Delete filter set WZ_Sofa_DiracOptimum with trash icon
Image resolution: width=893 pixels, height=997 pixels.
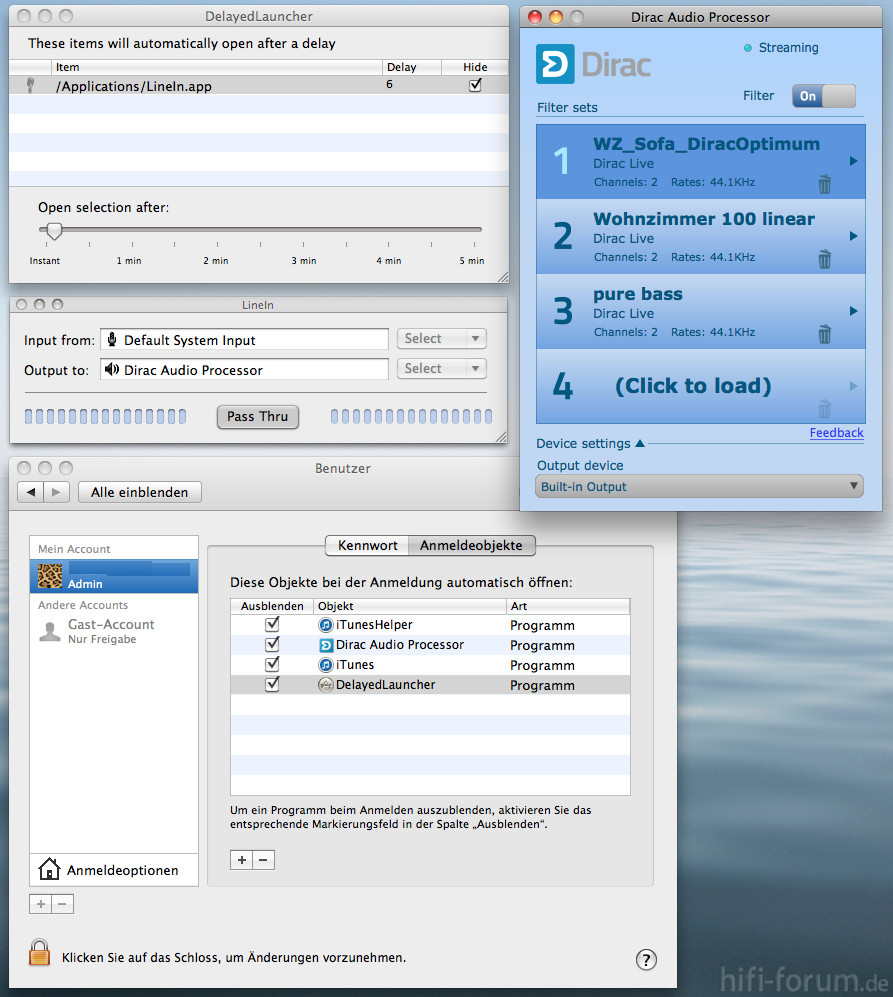coord(824,184)
